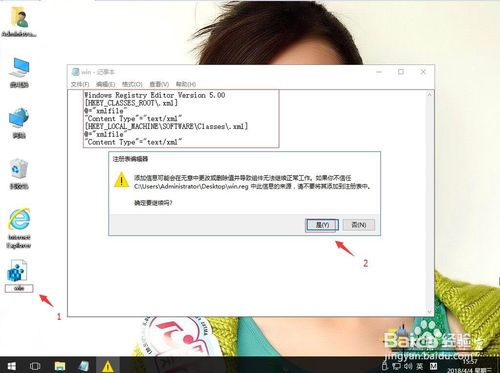Click the Registry Editor warning taskbar icon
500x373 pixels.
[x=108, y=366]
